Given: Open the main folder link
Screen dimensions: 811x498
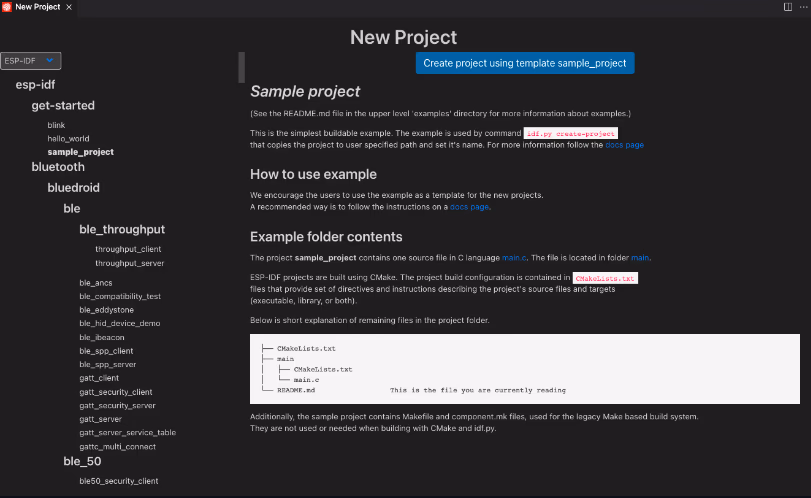Looking at the screenshot, I should tap(640, 258).
